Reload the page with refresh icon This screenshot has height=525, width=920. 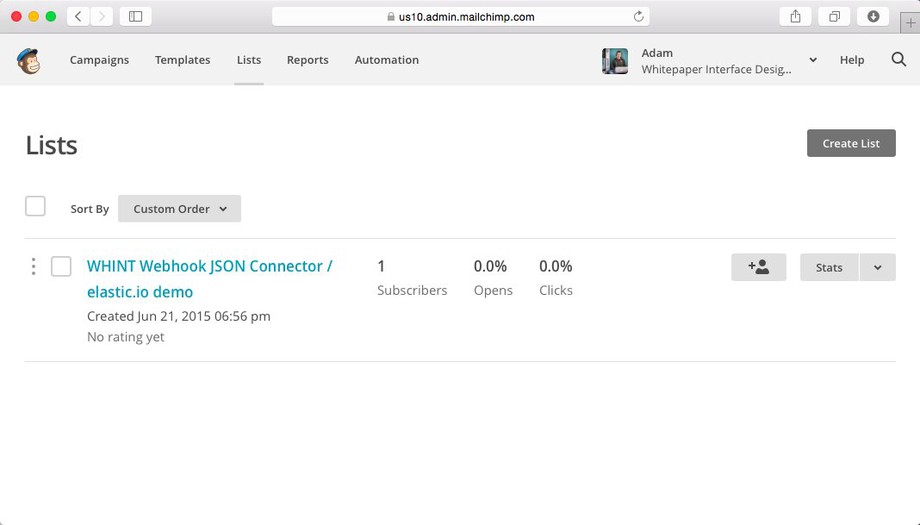click(x=638, y=16)
